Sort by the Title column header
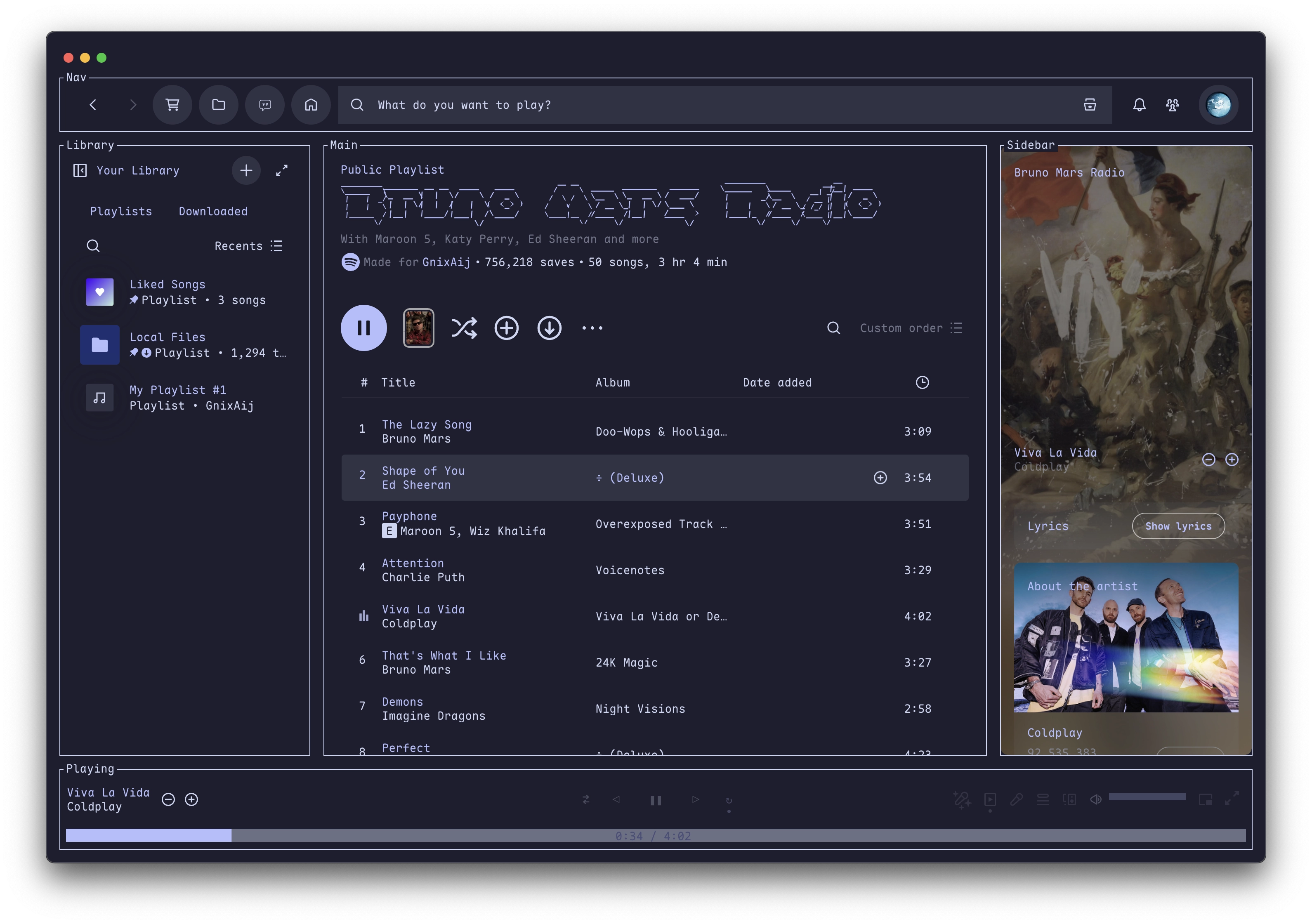 click(398, 383)
